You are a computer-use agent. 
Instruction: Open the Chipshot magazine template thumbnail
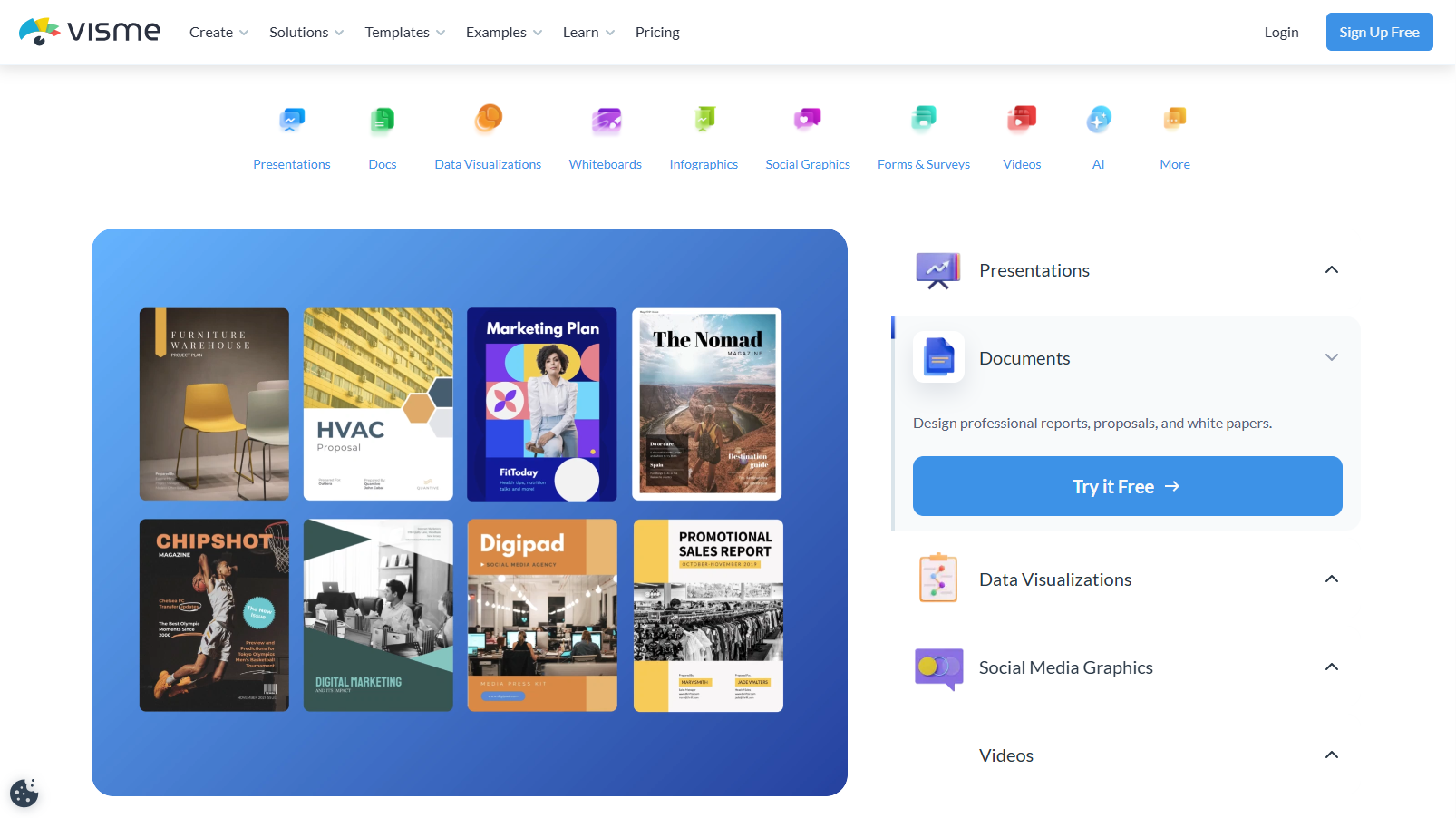(x=214, y=615)
